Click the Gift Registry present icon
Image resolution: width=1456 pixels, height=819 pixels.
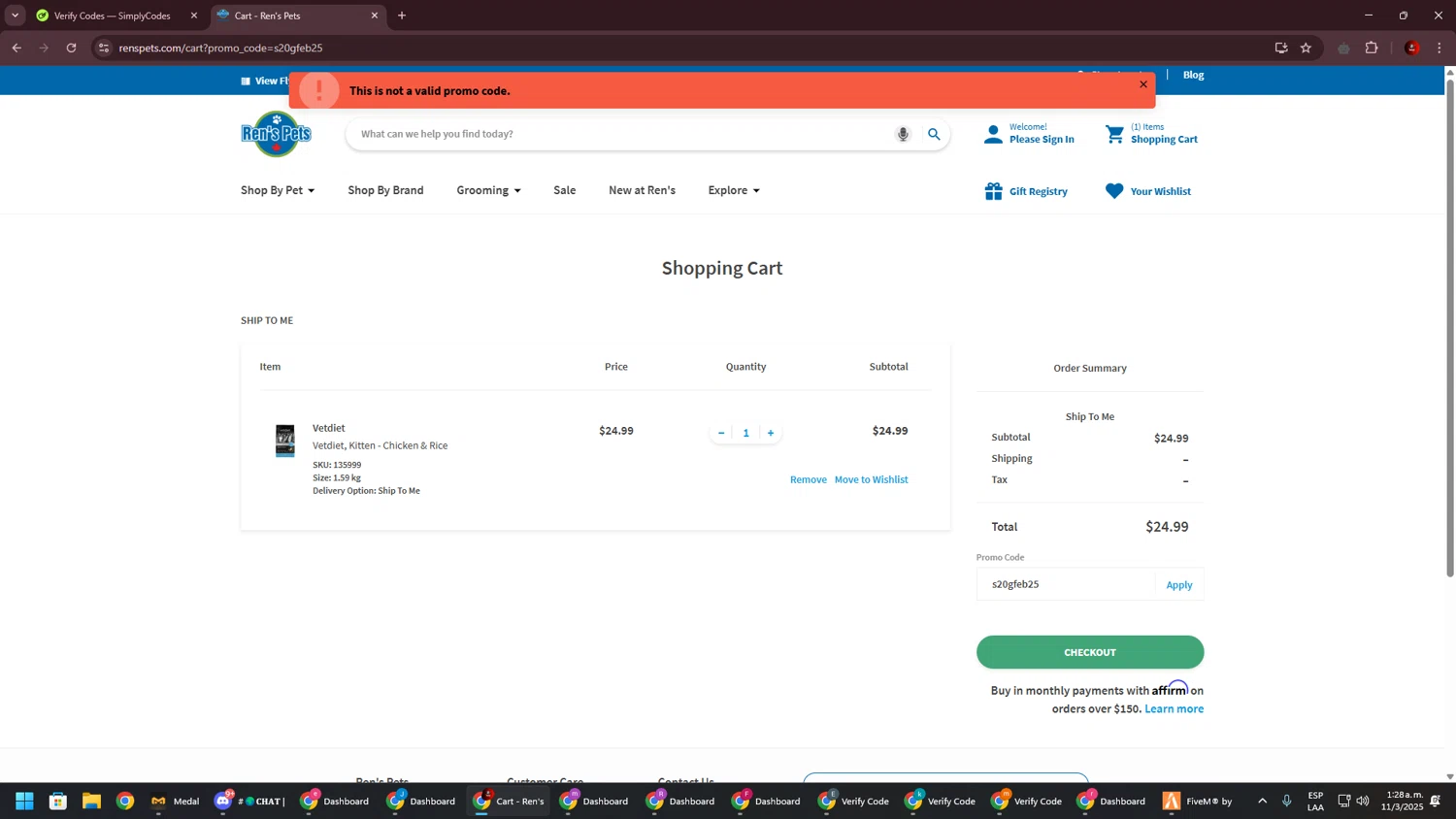pyautogui.click(x=993, y=191)
